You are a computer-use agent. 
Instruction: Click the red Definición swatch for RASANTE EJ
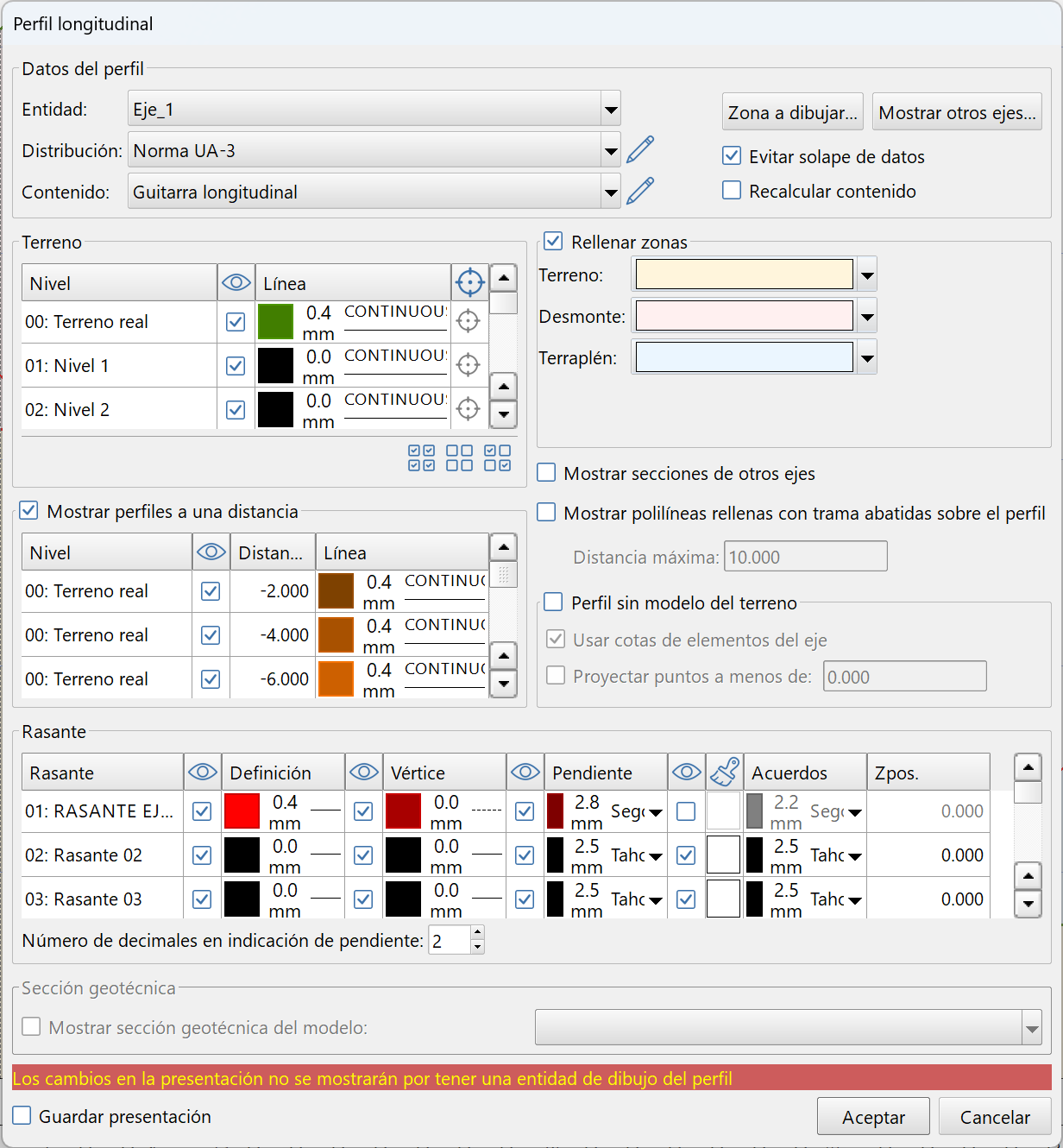coord(242,811)
